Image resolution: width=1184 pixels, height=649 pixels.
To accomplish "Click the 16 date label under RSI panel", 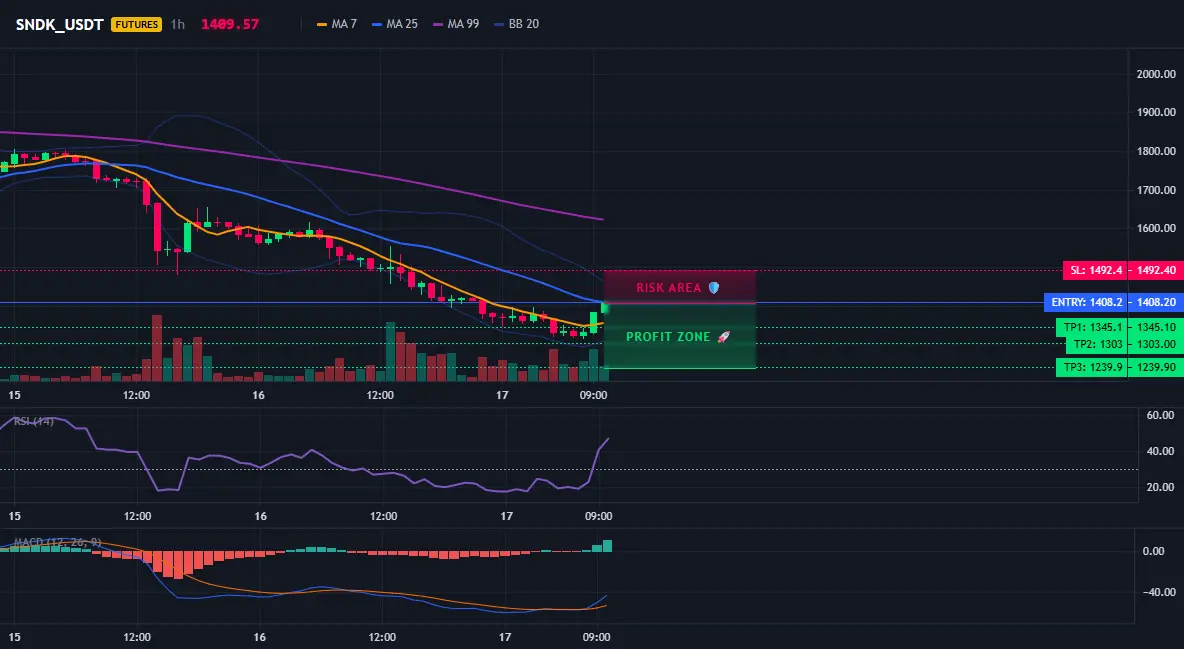I will tap(261, 516).
